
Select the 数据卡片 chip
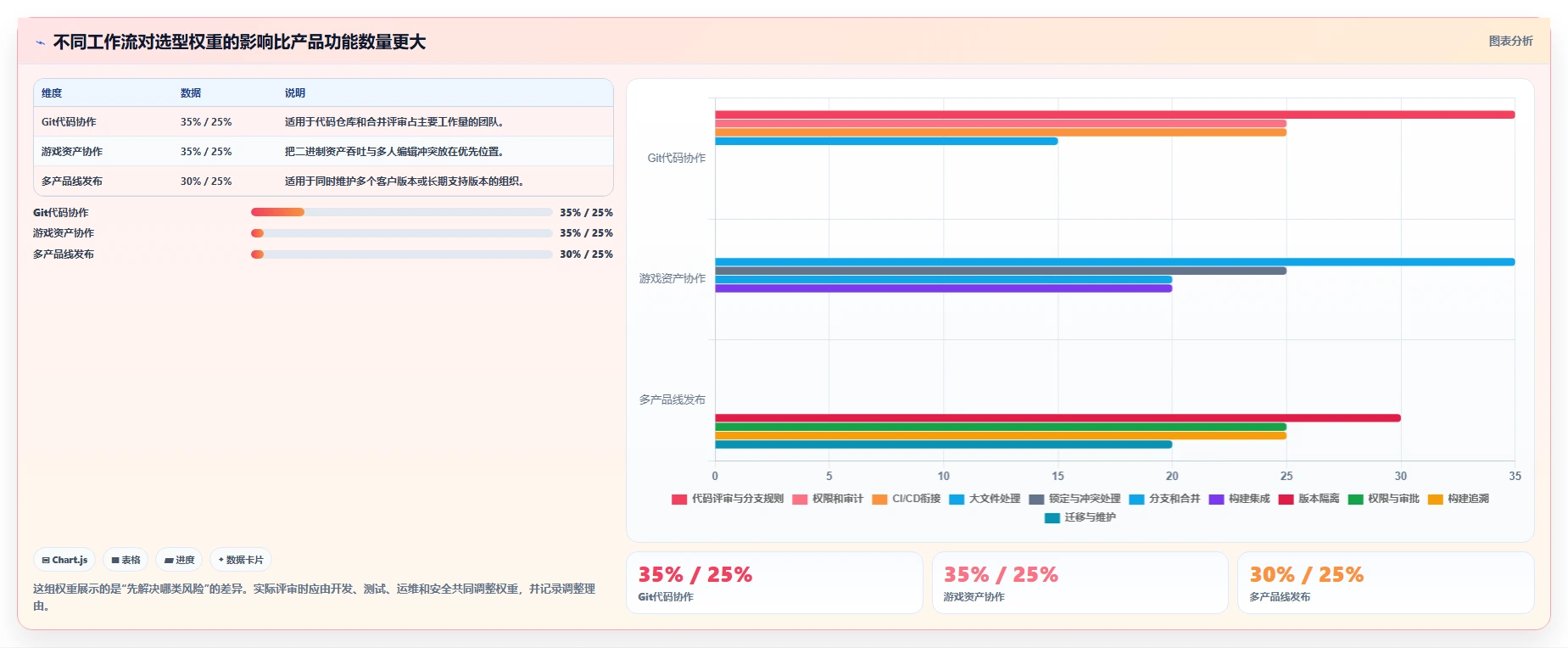click(241, 560)
